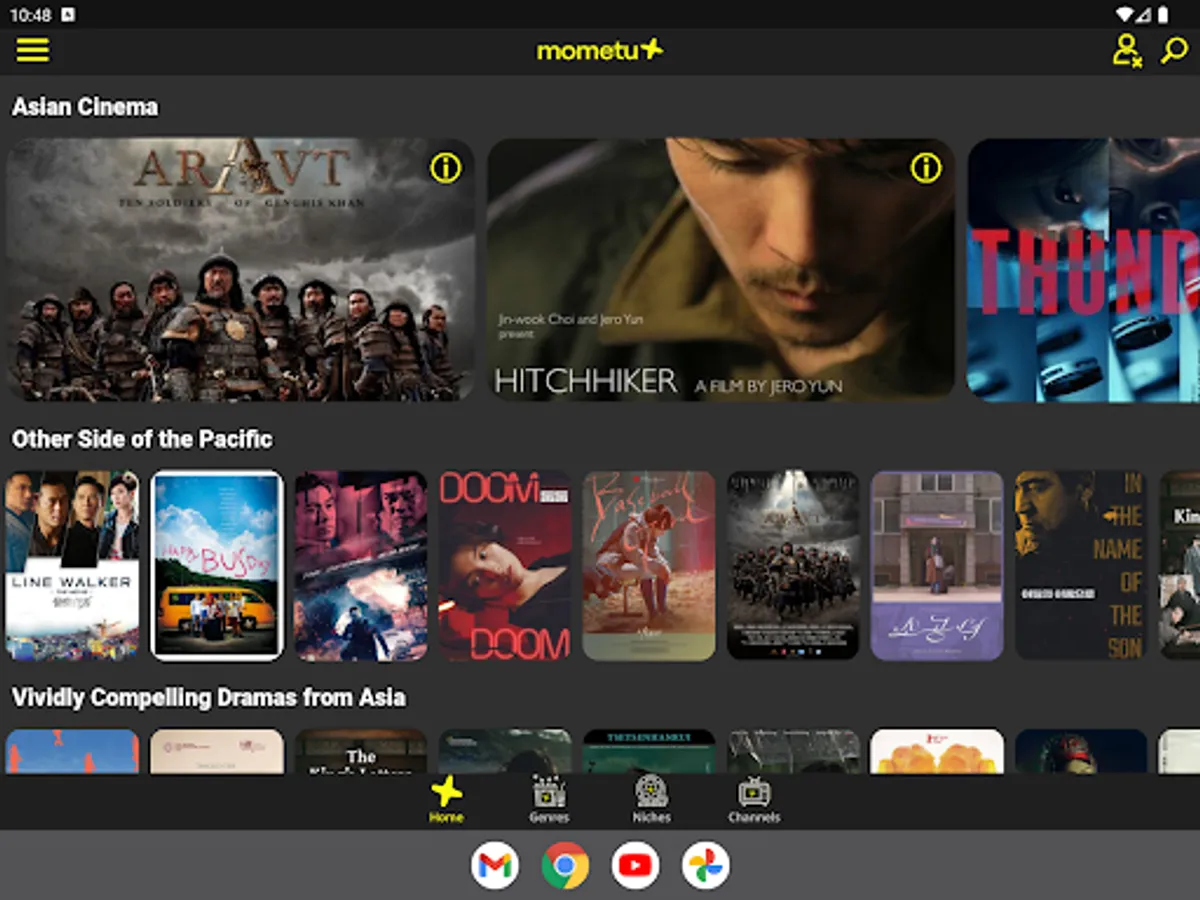Launch YouTube from the dock
The height and width of the screenshot is (900, 1200).
point(635,866)
